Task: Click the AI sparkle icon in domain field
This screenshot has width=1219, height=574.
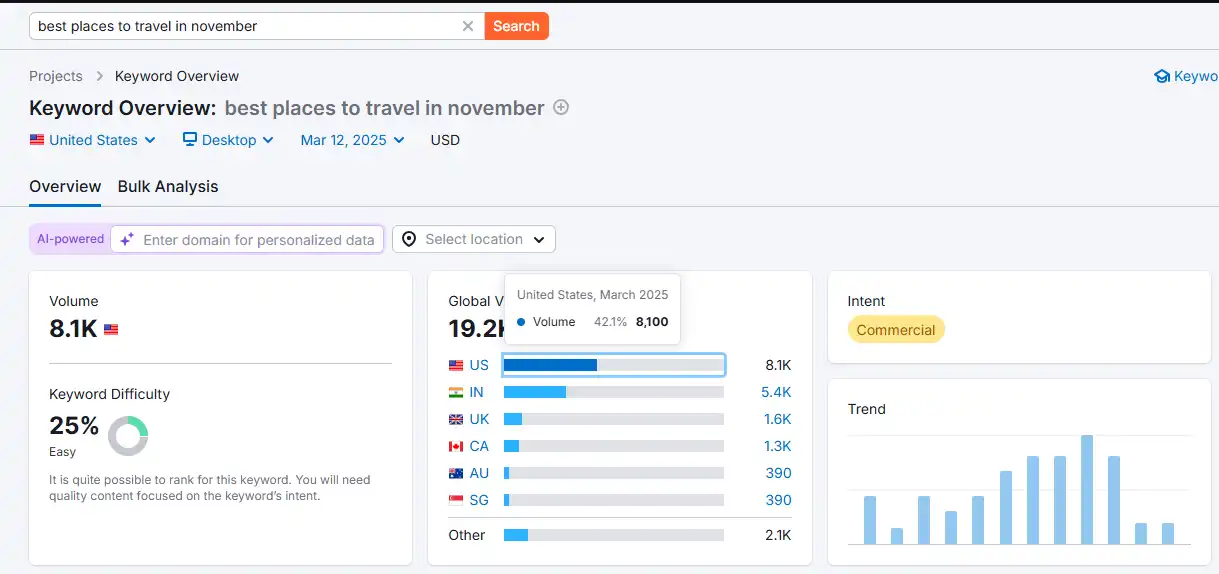Action: (x=127, y=240)
